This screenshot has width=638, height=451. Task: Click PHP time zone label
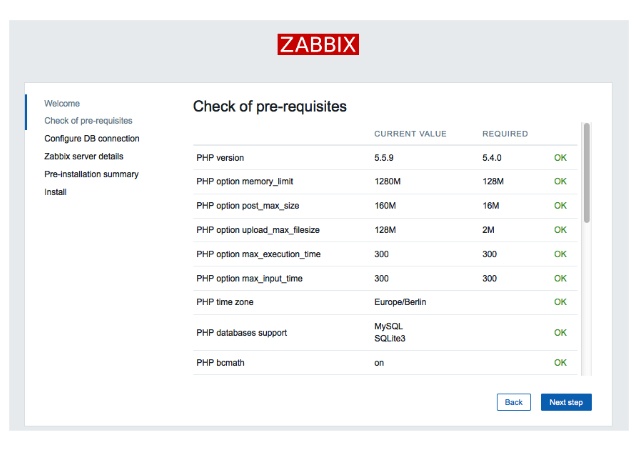click(x=225, y=302)
